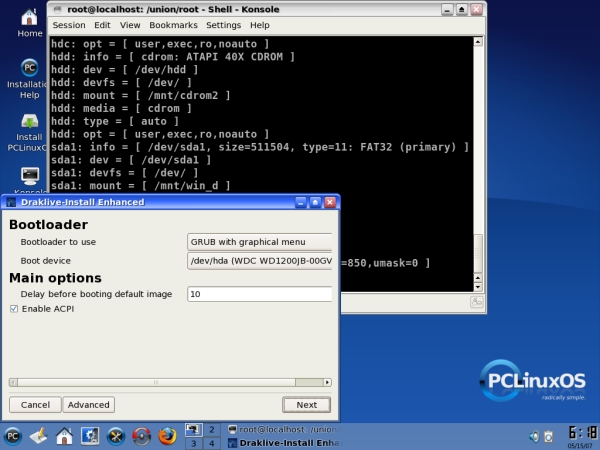Open the Konsole desktop icon
Image resolution: width=600 pixels, height=450 pixels.
(30, 179)
